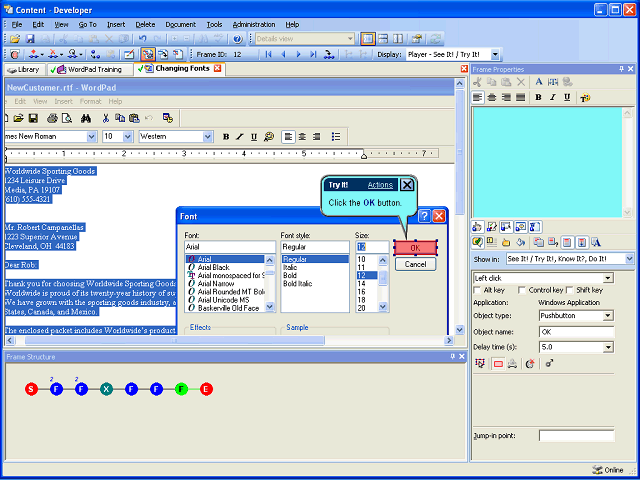Open the Tools menu
This screenshot has height=480, width=640.
click(214, 24)
